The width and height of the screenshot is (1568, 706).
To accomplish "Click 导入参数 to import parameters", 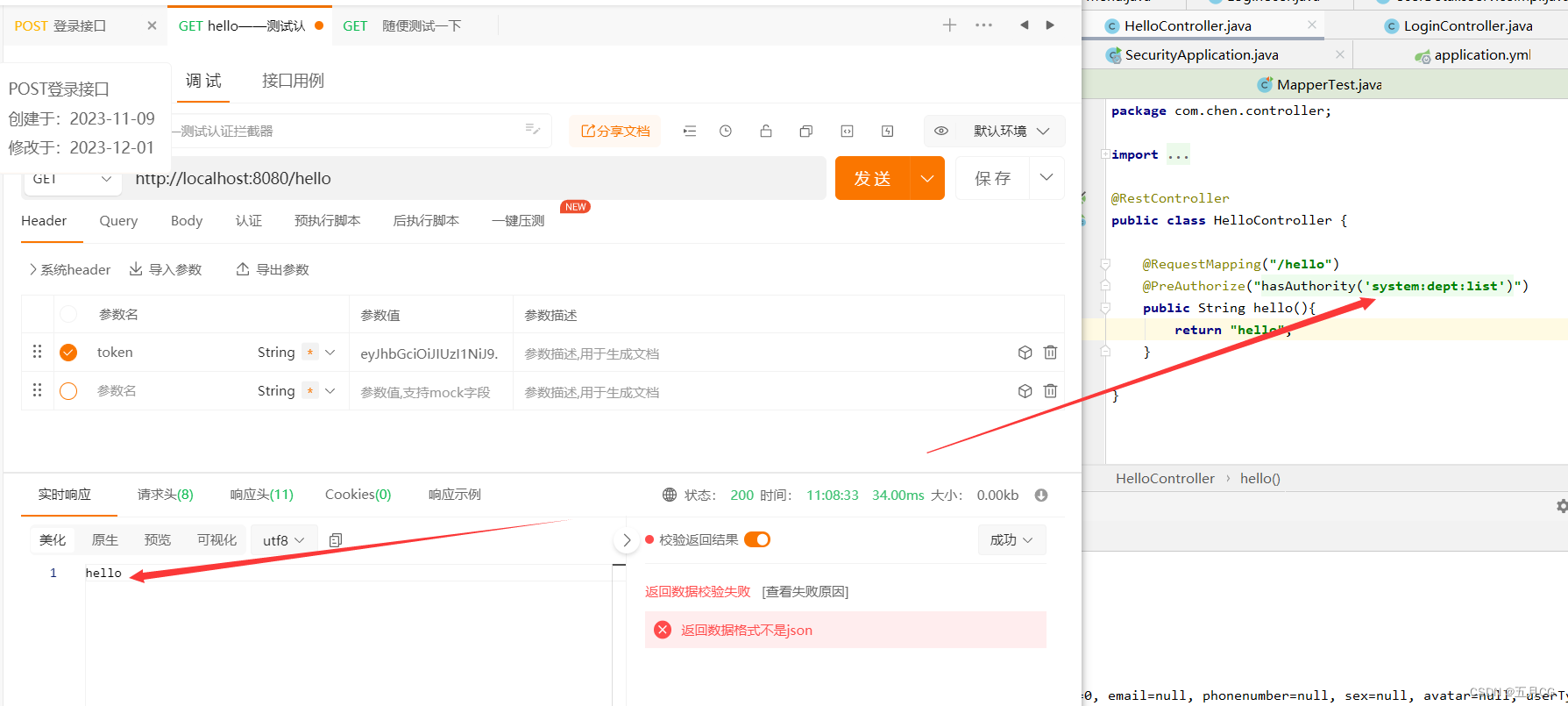I will [166, 269].
